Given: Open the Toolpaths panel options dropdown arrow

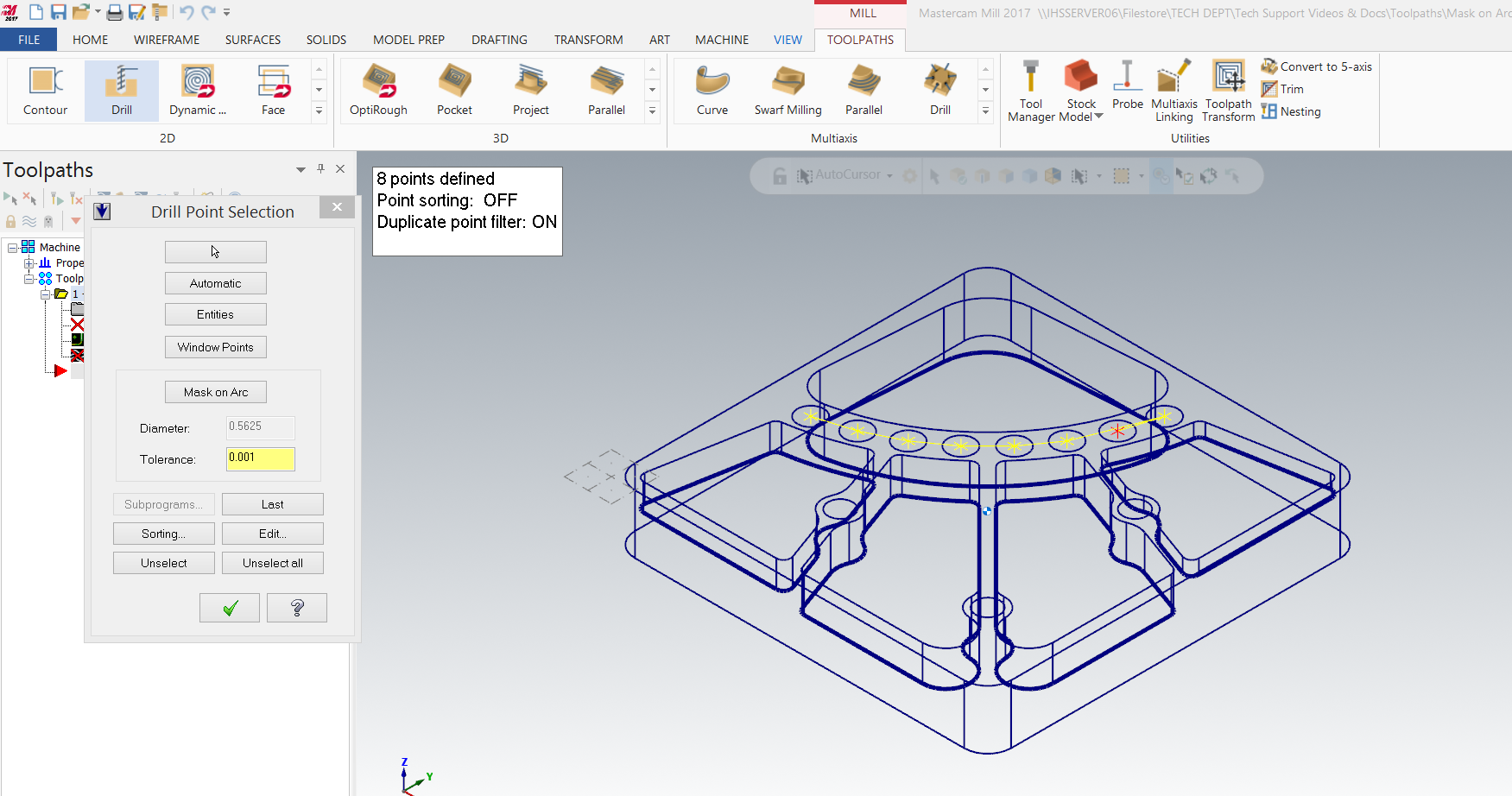Looking at the screenshot, I should [x=301, y=170].
